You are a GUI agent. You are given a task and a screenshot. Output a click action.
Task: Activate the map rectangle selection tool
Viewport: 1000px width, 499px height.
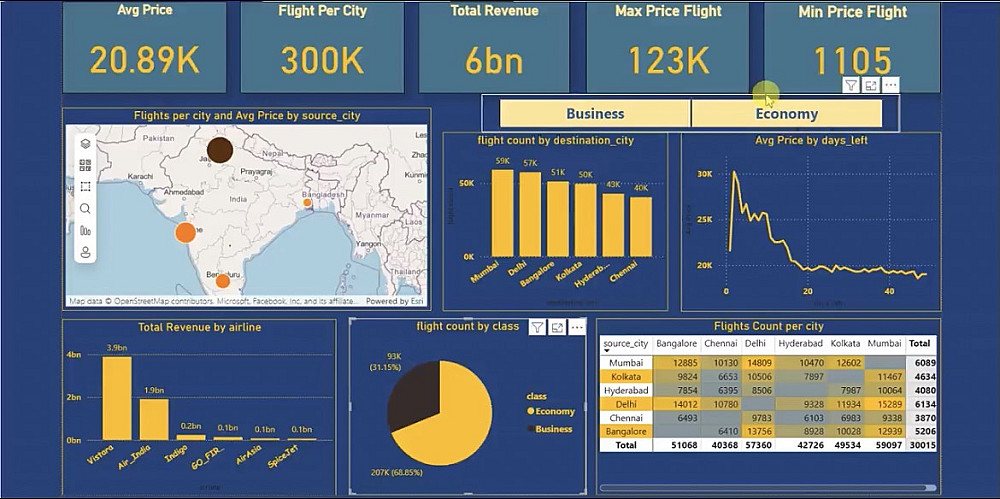pyautogui.click(x=85, y=187)
